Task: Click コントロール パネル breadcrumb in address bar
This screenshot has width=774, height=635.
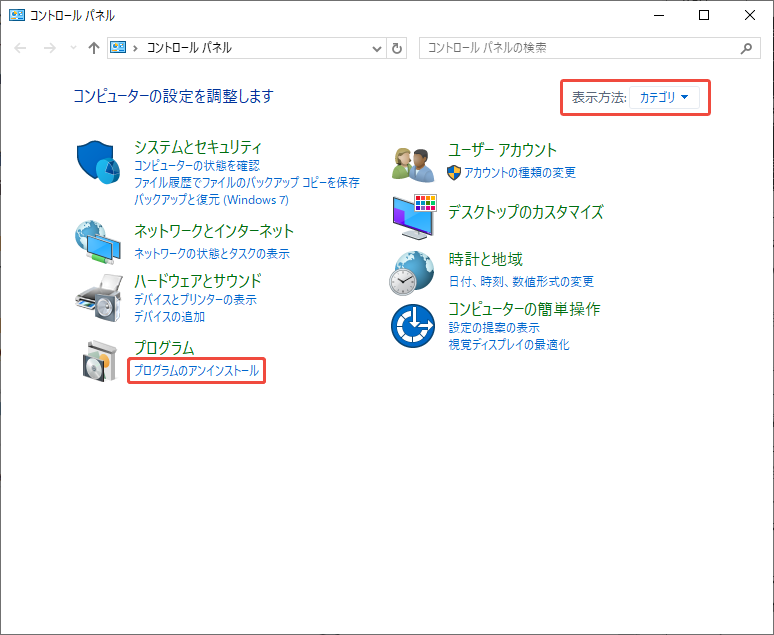Action: 189,48
